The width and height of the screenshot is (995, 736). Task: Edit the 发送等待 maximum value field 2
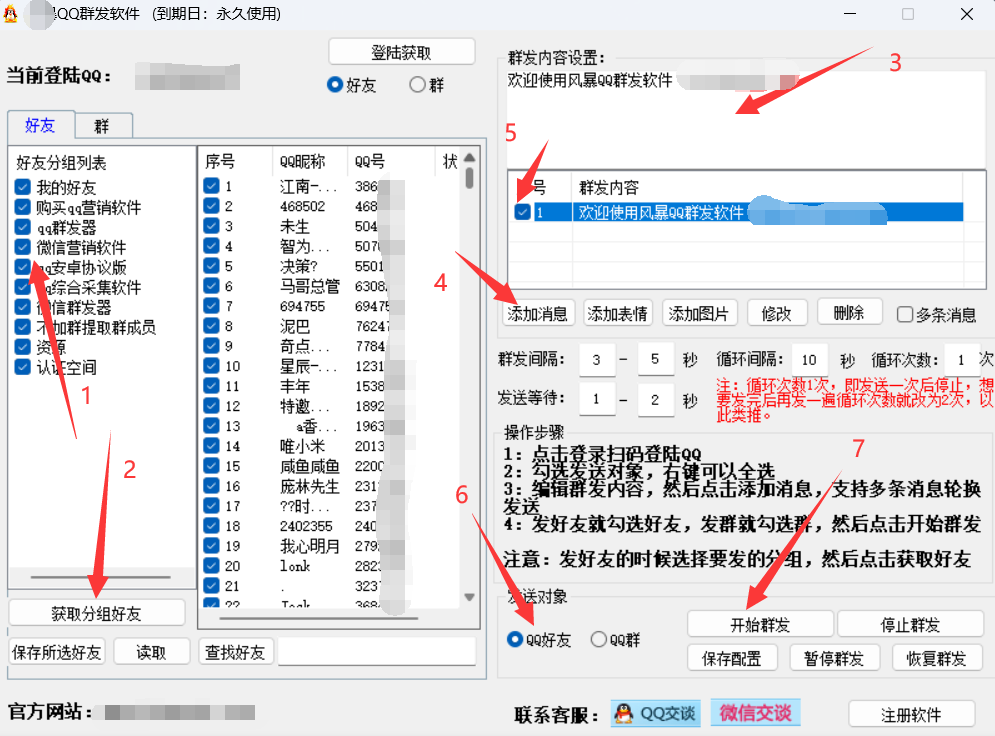656,399
